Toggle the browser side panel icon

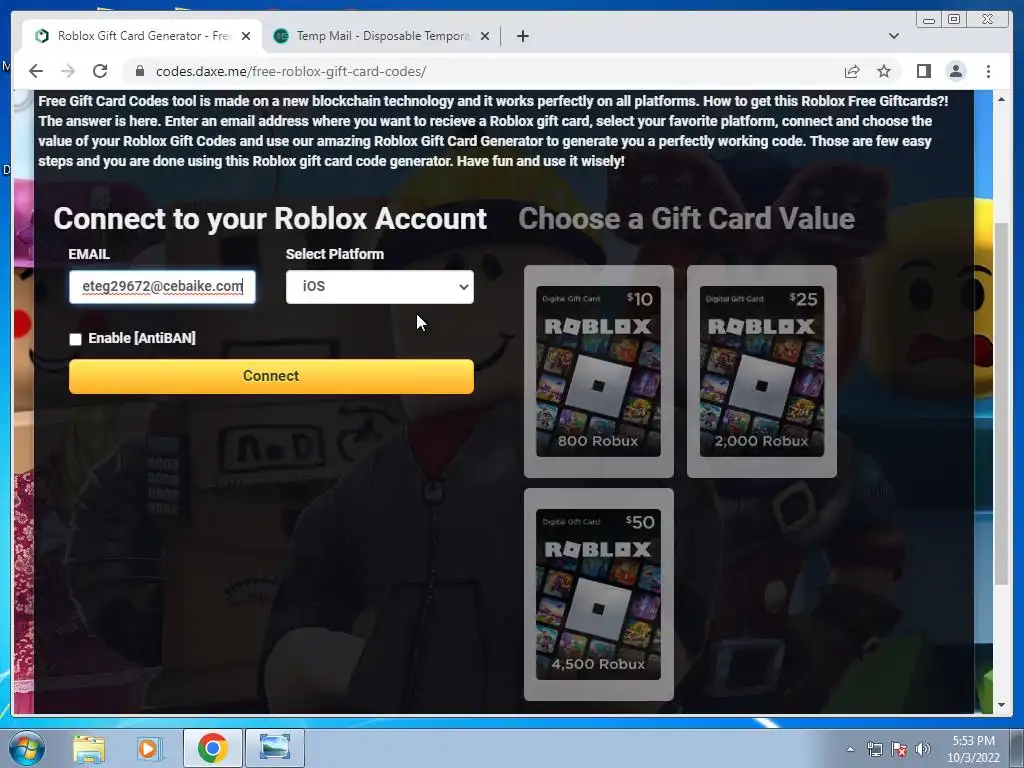923,71
